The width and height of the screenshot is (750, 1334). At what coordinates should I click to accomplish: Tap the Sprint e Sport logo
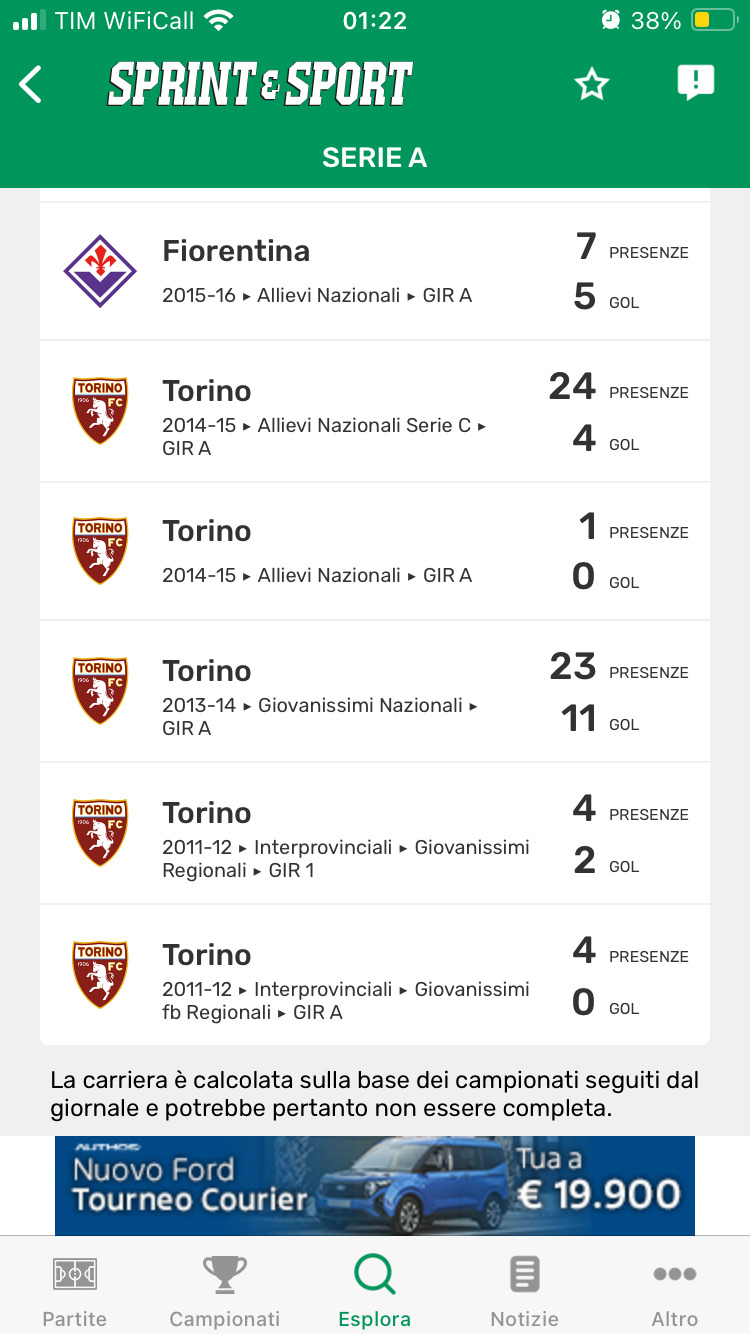pyautogui.click(x=260, y=85)
